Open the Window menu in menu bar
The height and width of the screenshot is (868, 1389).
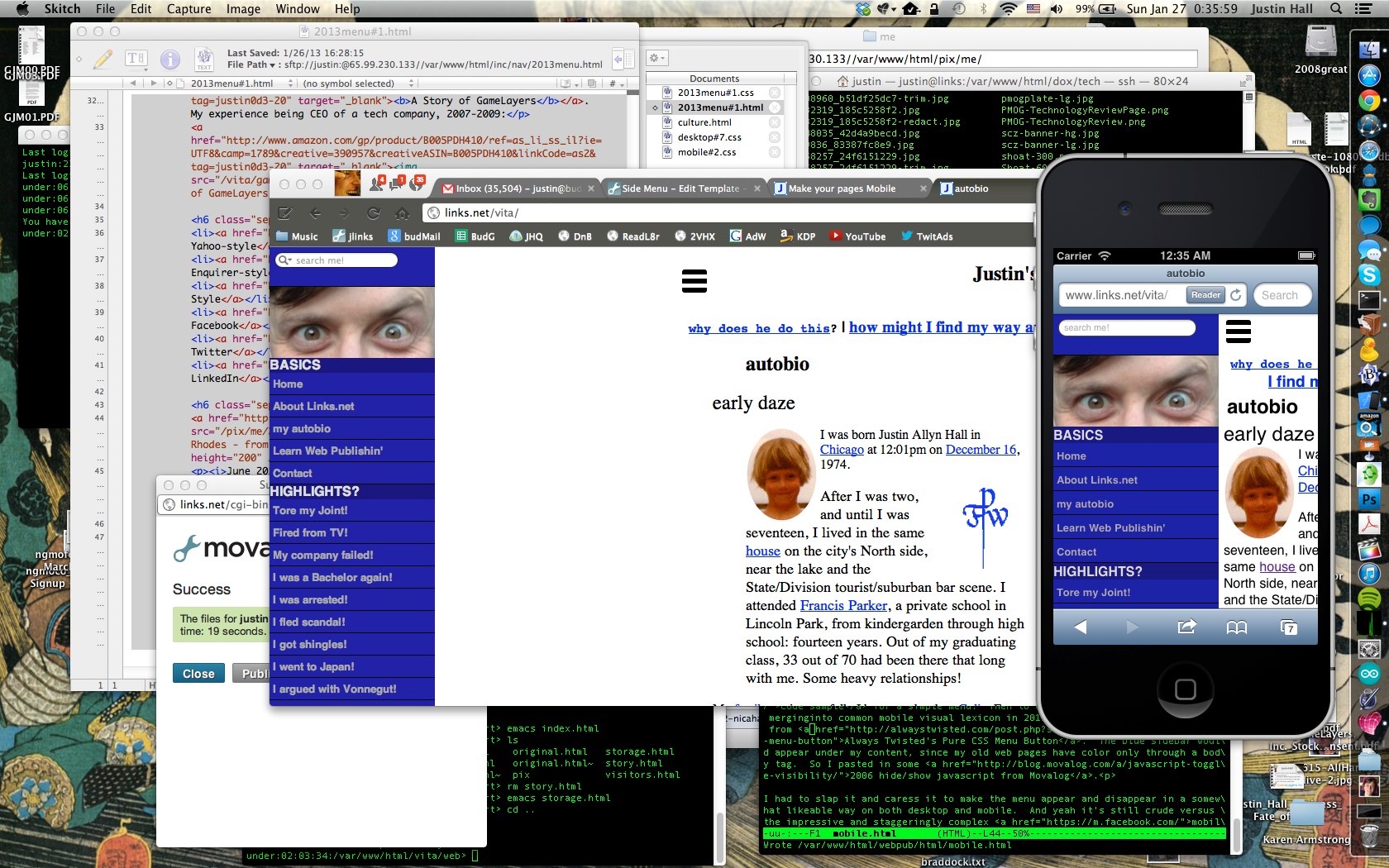[x=298, y=9]
